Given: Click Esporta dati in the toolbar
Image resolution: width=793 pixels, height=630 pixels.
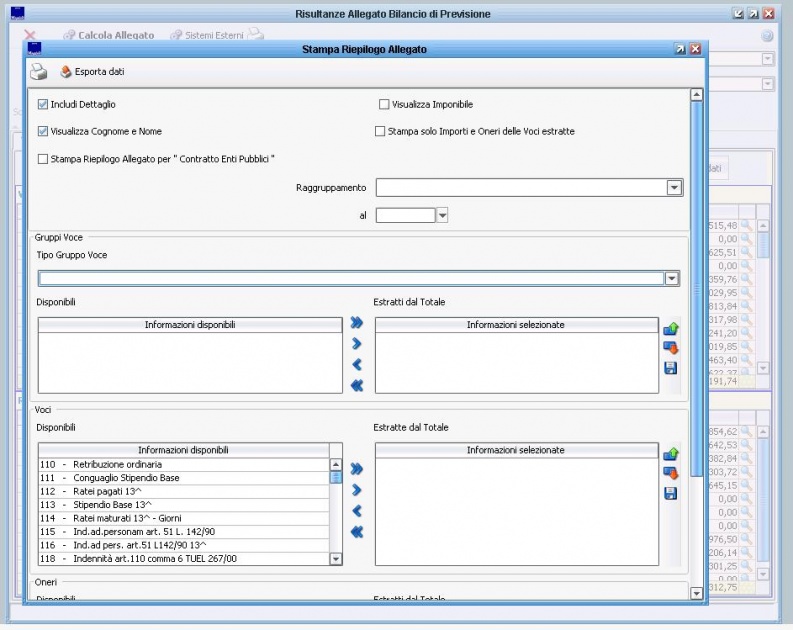Looking at the screenshot, I should coord(92,72).
